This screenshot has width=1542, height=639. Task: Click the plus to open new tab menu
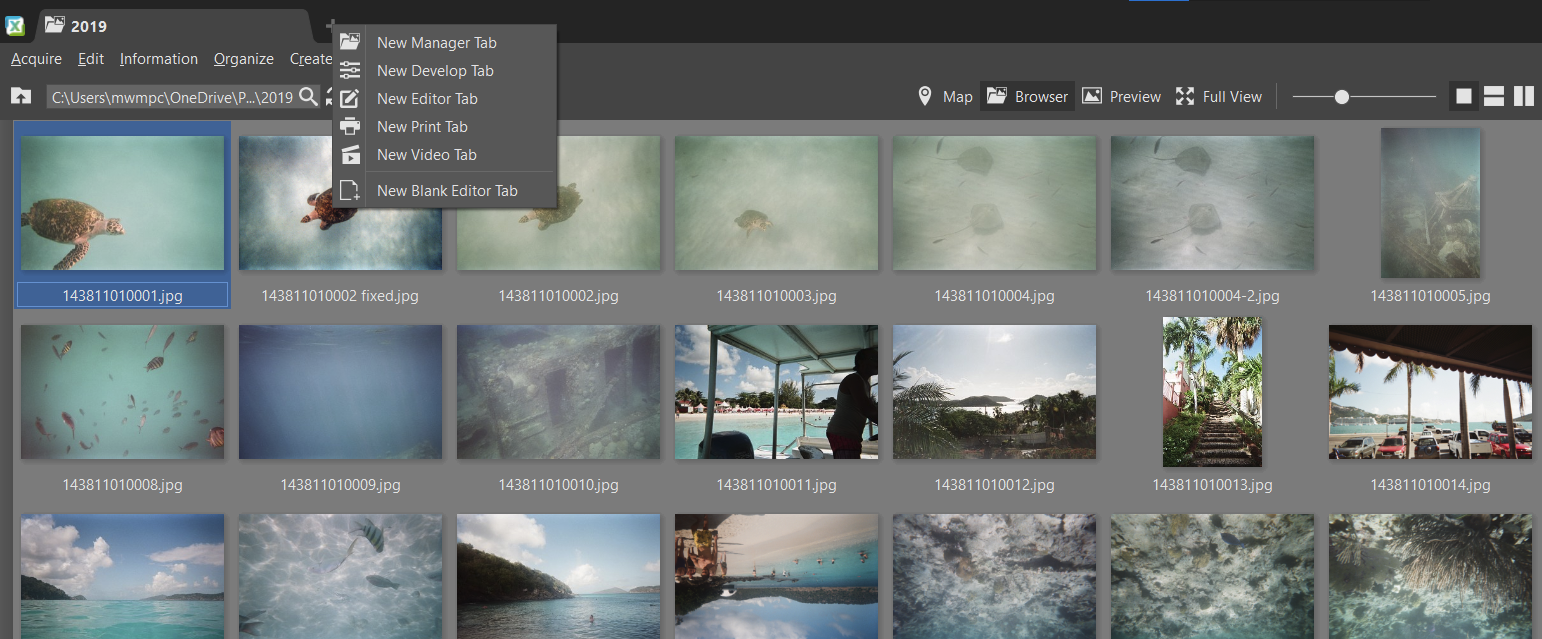(331, 25)
